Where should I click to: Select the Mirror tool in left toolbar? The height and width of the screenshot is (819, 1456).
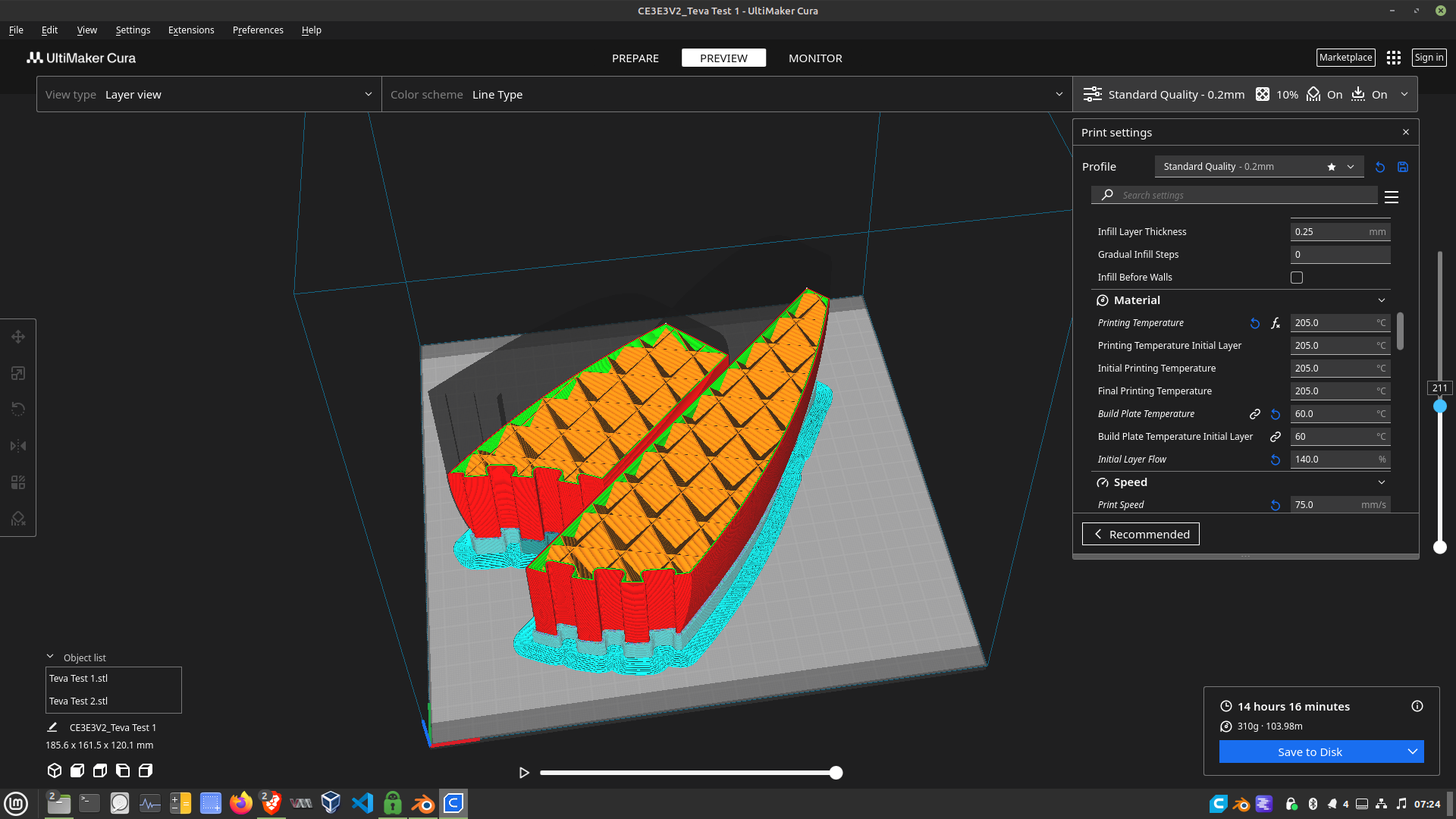[x=18, y=446]
